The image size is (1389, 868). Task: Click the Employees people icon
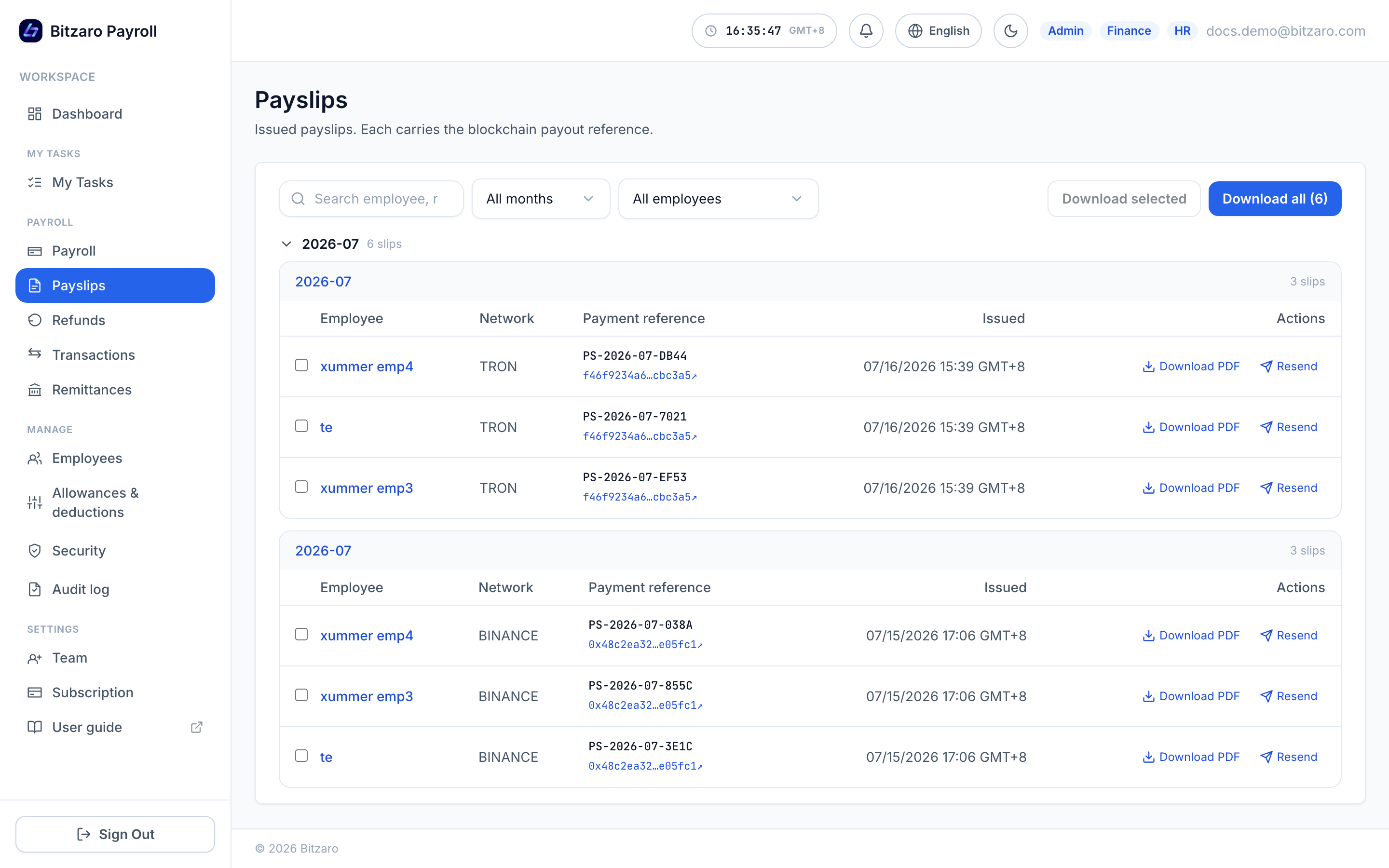point(34,458)
